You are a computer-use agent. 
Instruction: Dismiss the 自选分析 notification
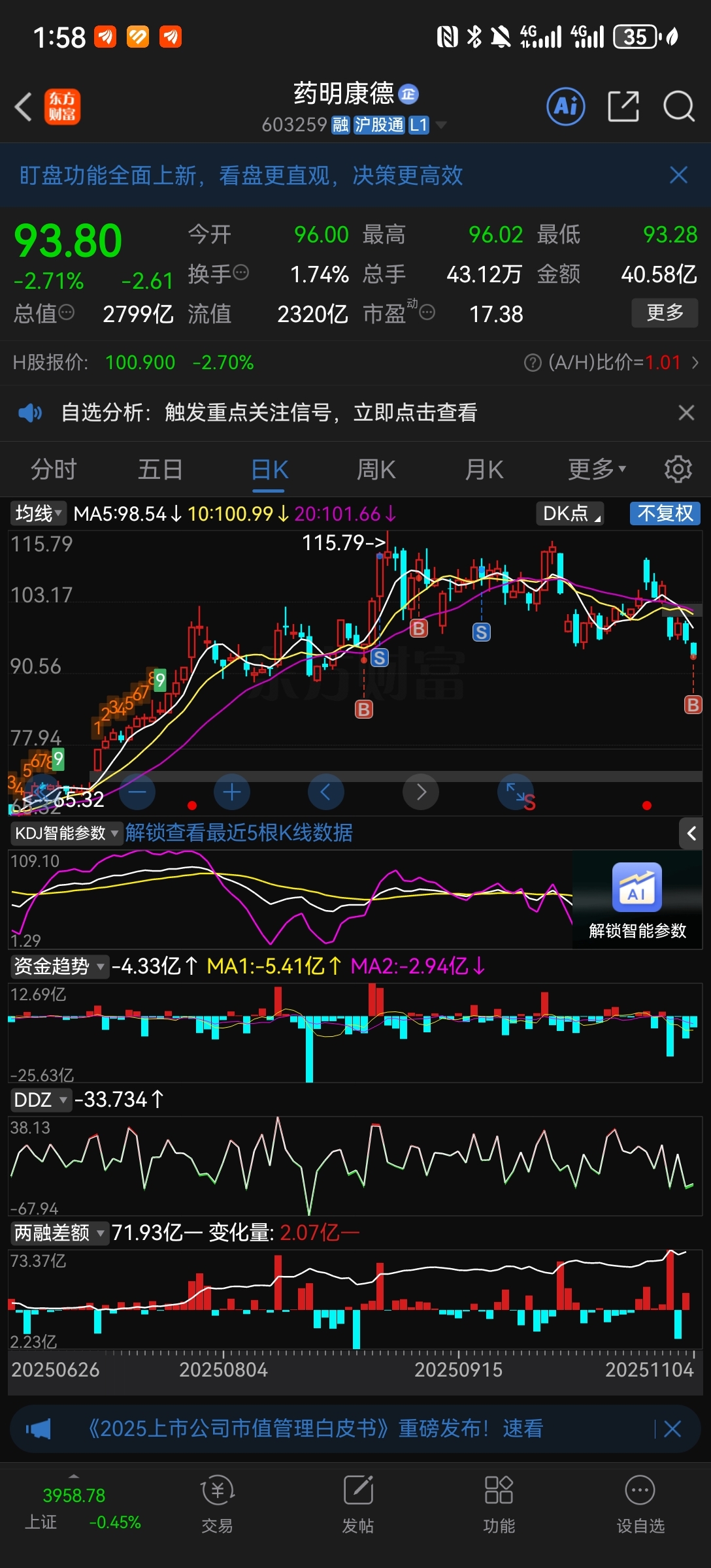[686, 413]
